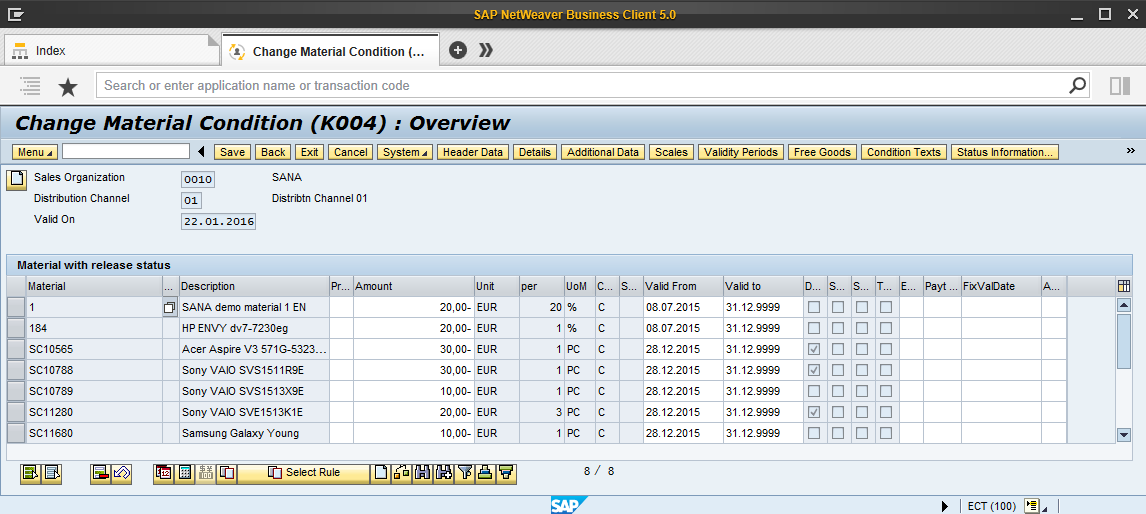Click the Free Goods button
The image size is (1146, 514).
pos(822,152)
